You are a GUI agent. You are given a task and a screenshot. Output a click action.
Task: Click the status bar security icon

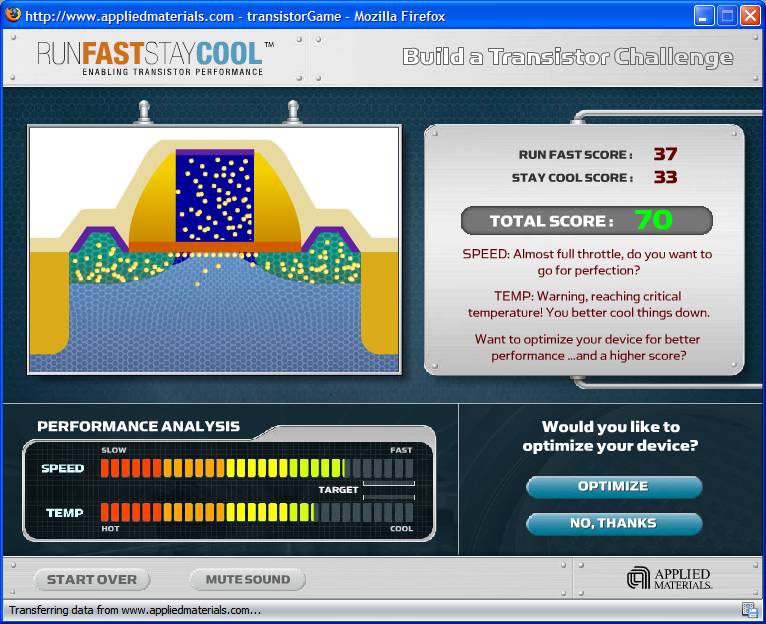point(749,610)
